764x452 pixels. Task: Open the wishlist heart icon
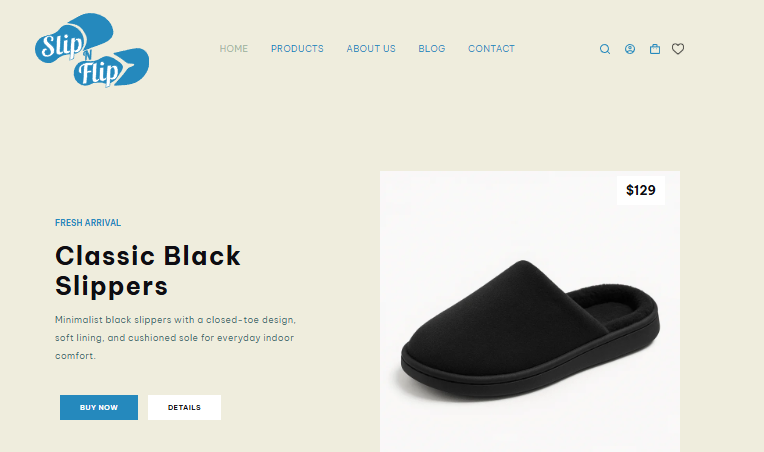pos(678,49)
